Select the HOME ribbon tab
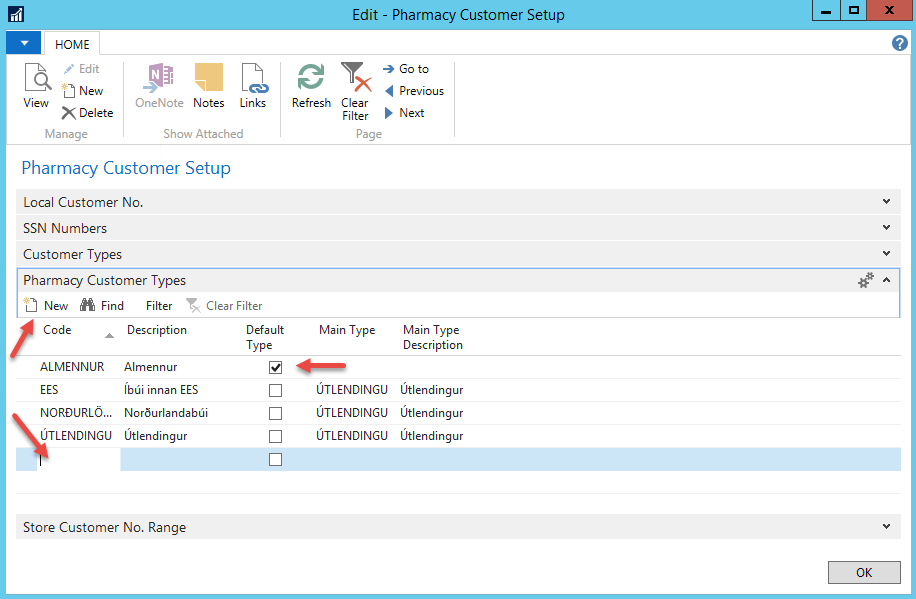 click(x=72, y=45)
